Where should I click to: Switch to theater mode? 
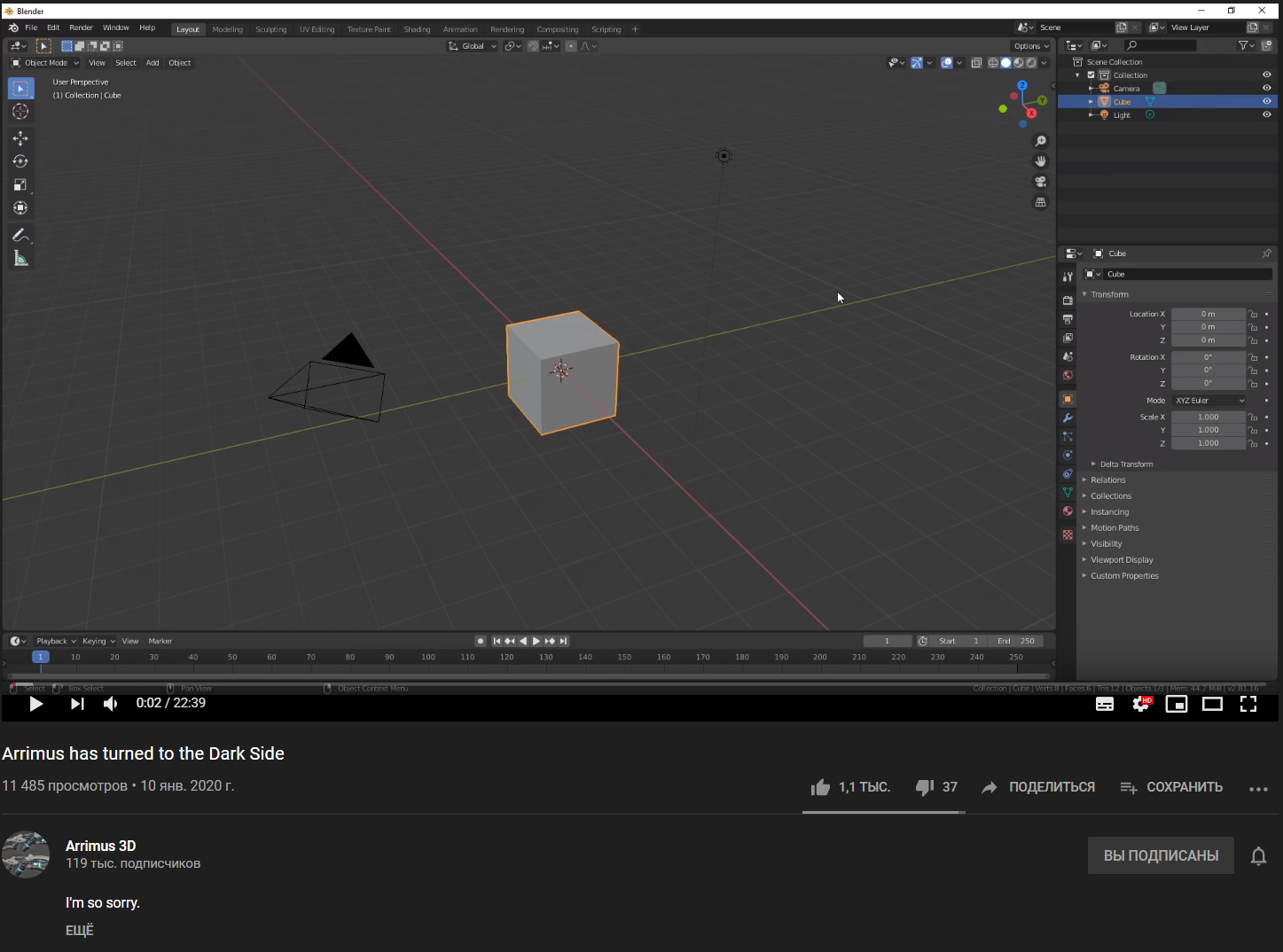(x=1212, y=704)
